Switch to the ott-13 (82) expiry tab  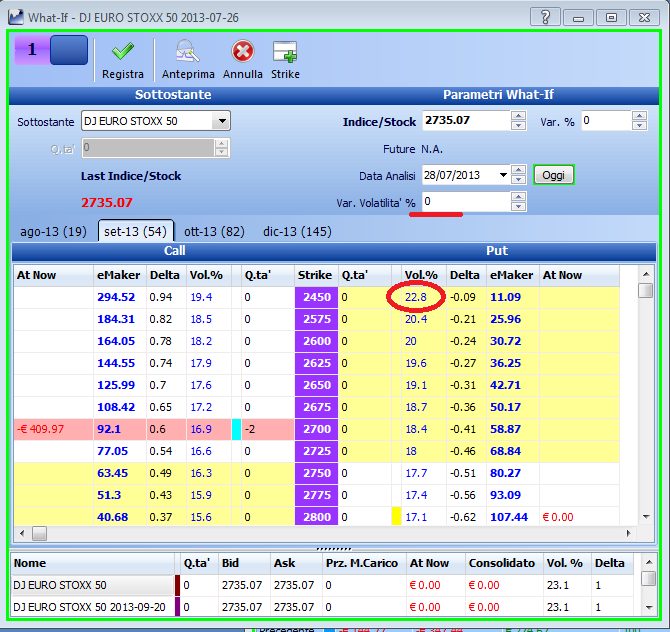[214, 232]
